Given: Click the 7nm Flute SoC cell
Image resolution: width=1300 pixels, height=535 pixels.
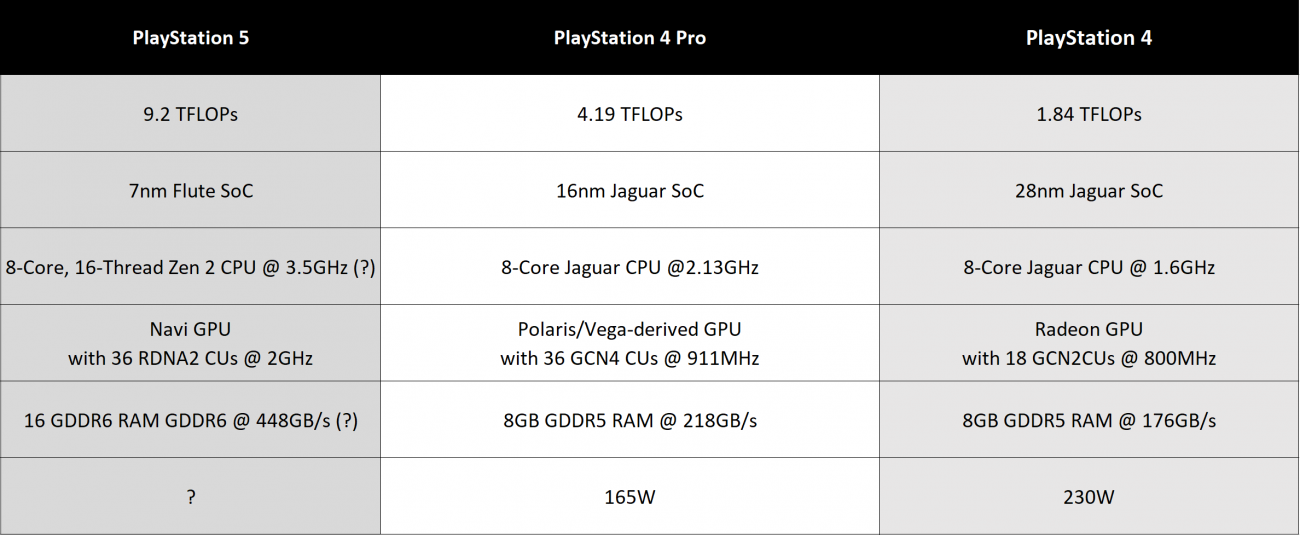Looking at the screenshot, I should (x=190, y=190).
